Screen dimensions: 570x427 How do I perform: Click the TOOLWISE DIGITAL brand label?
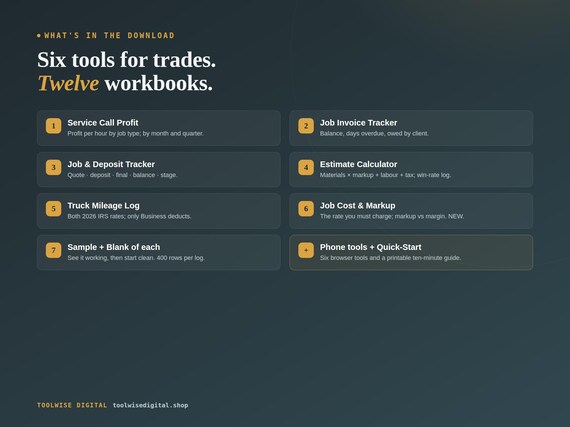[x=72, y=405]
